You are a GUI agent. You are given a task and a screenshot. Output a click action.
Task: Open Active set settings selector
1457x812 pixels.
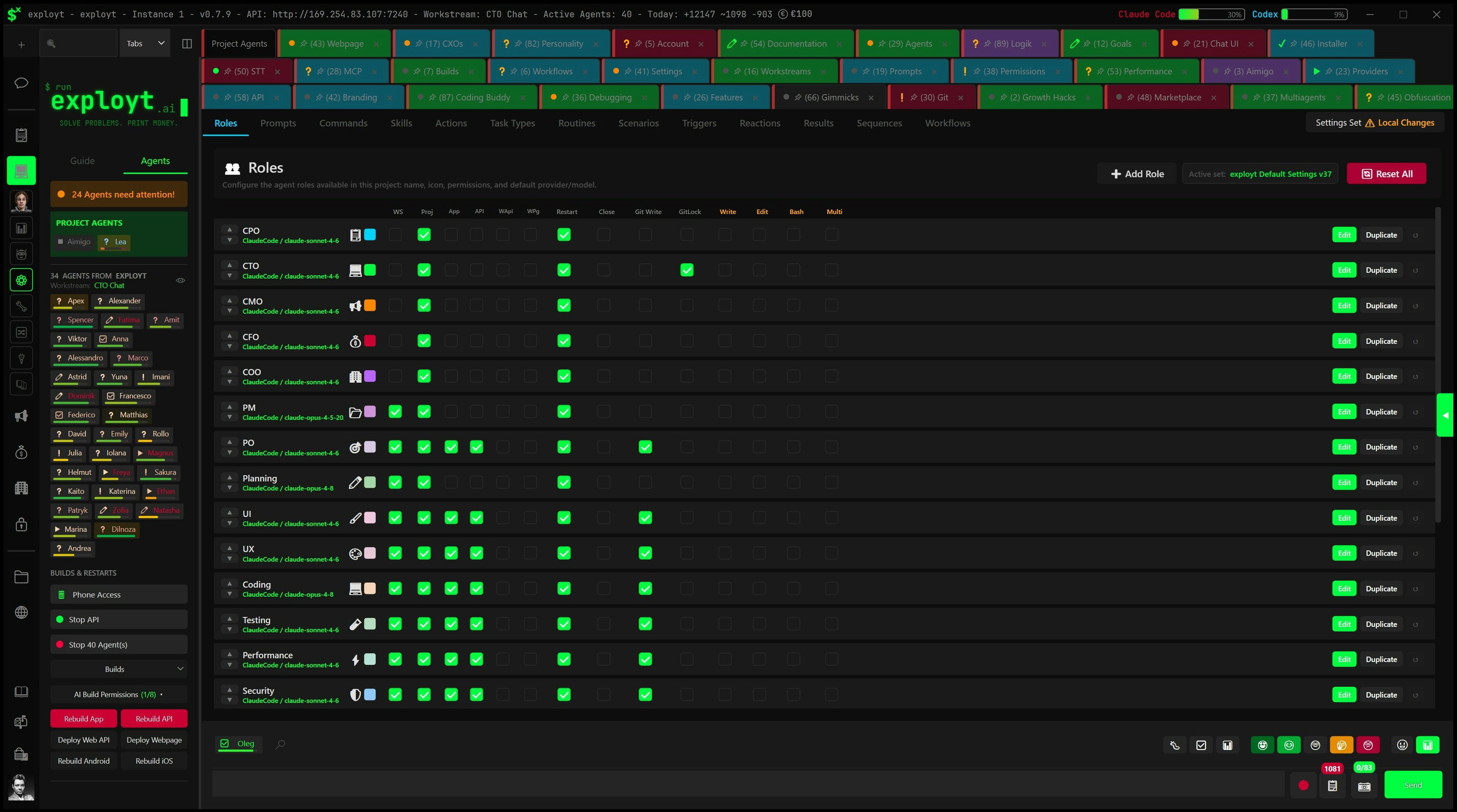pyautogui.click(x=1259, y=174)
